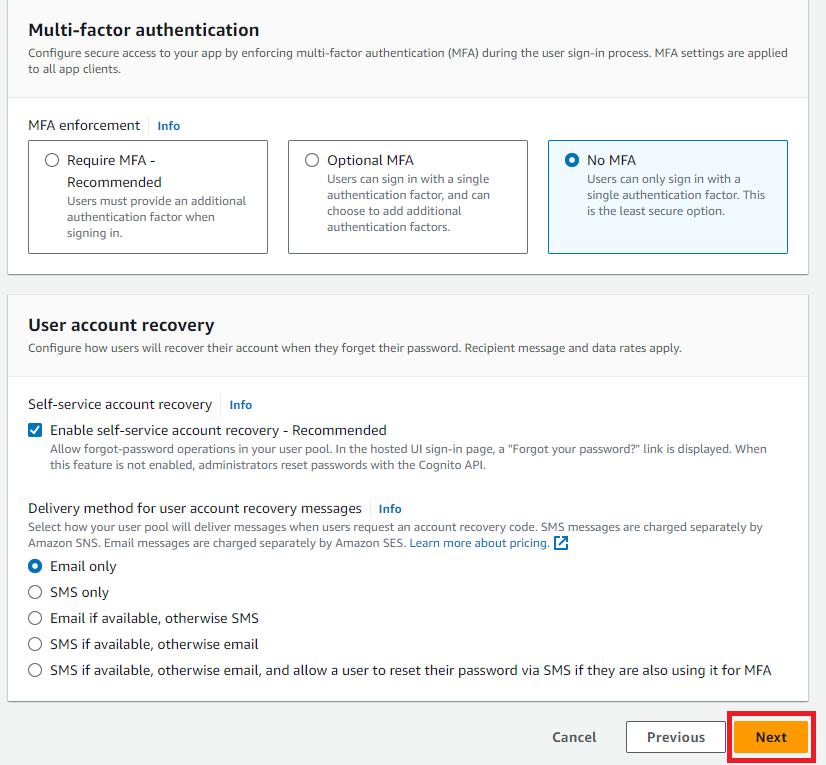Select Require MFA - Recommended option
The image size is (826, 765).
pyautogui.click(x=52, y=160)
